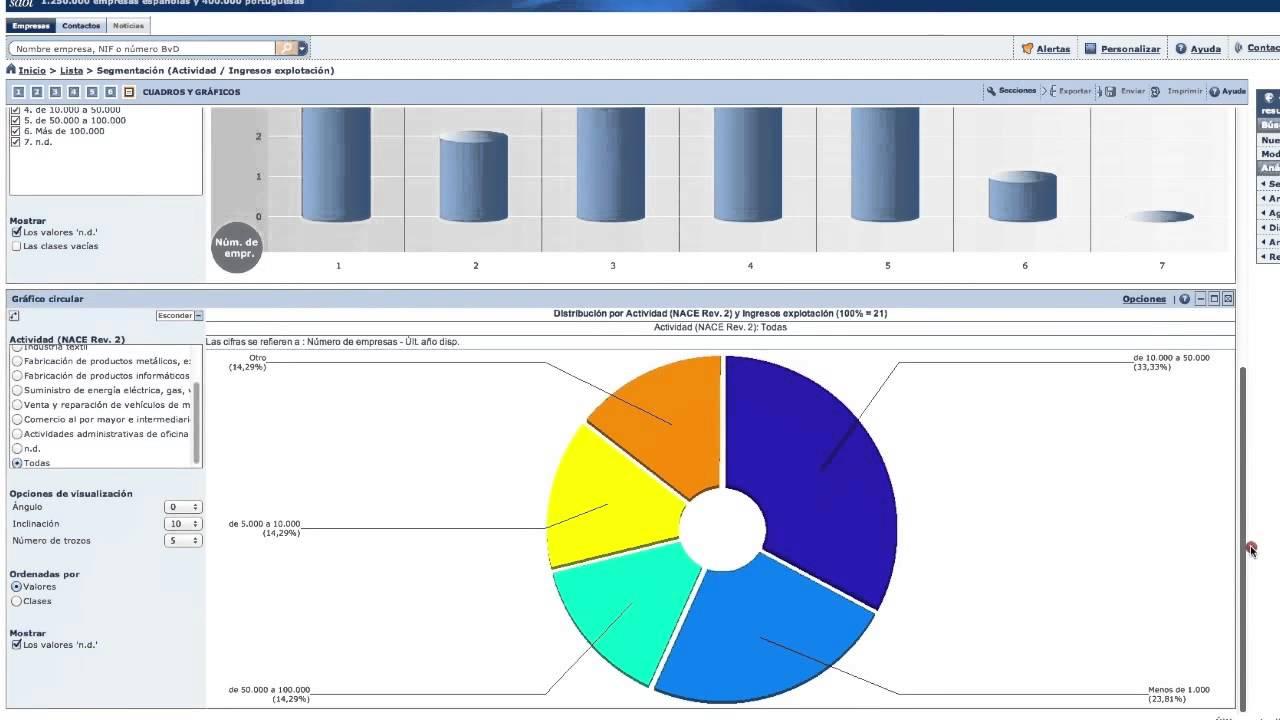Select the Clases ordering radio button
The image size is (1280, 720).
tap(16, 601)
